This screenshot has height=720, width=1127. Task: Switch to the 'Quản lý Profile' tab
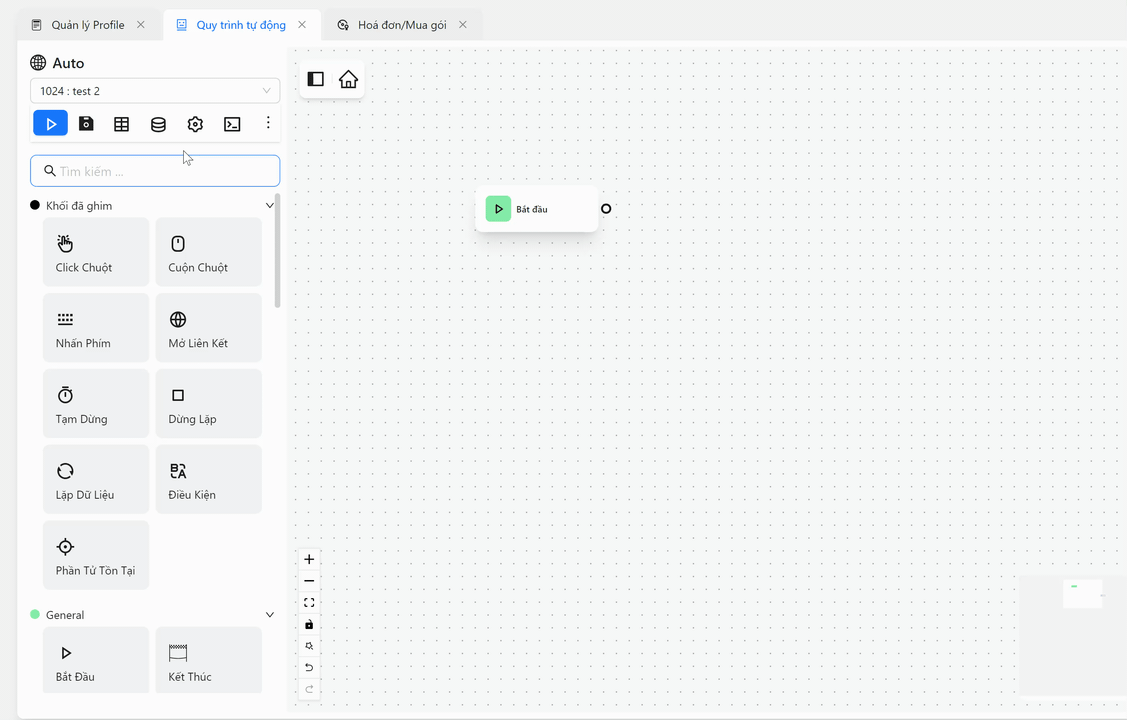coord(88,23)
